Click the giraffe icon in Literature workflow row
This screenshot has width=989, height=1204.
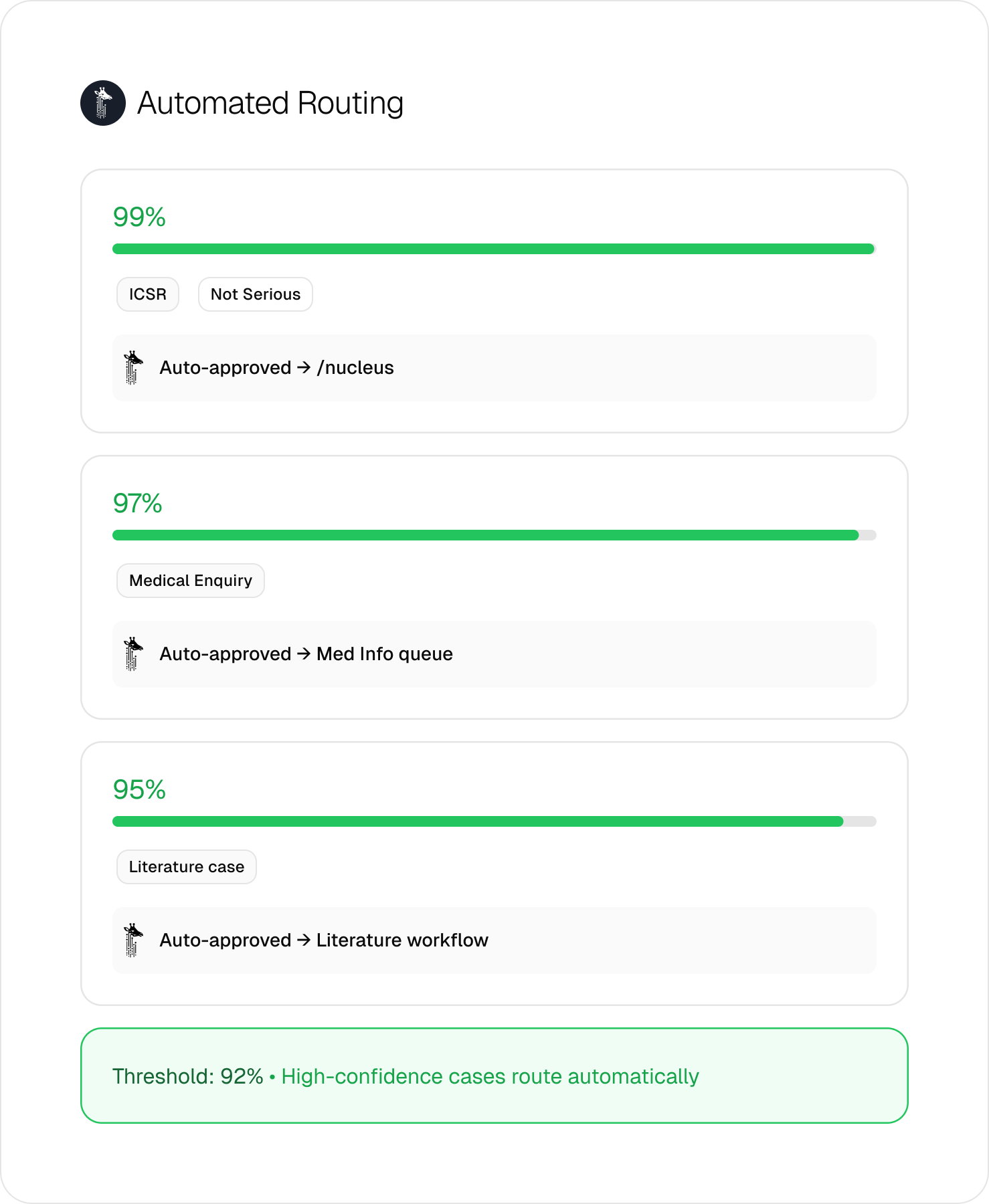(x=133, y=940)
